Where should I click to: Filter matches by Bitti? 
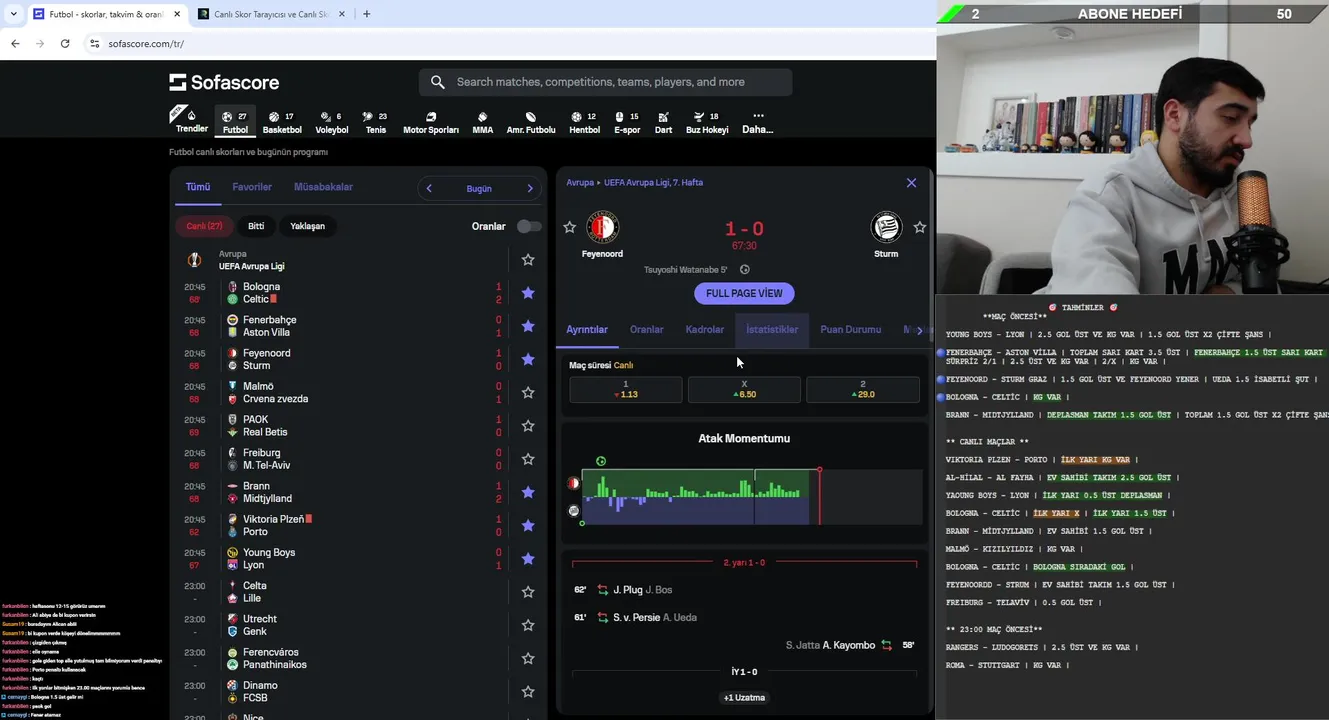pos(256,226)
